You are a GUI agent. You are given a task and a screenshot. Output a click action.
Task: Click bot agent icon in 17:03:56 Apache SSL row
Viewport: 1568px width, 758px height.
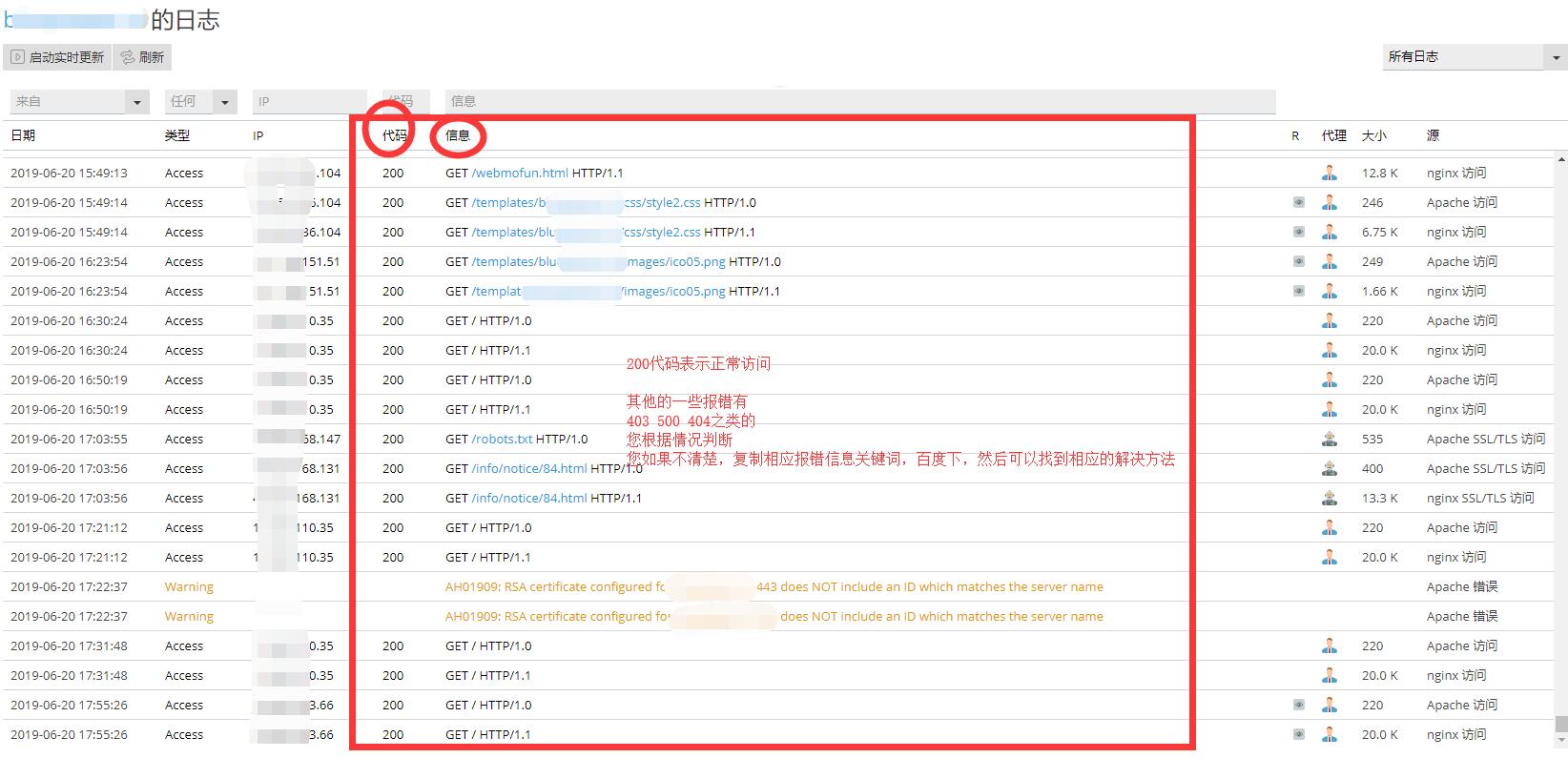[1330, 468]
